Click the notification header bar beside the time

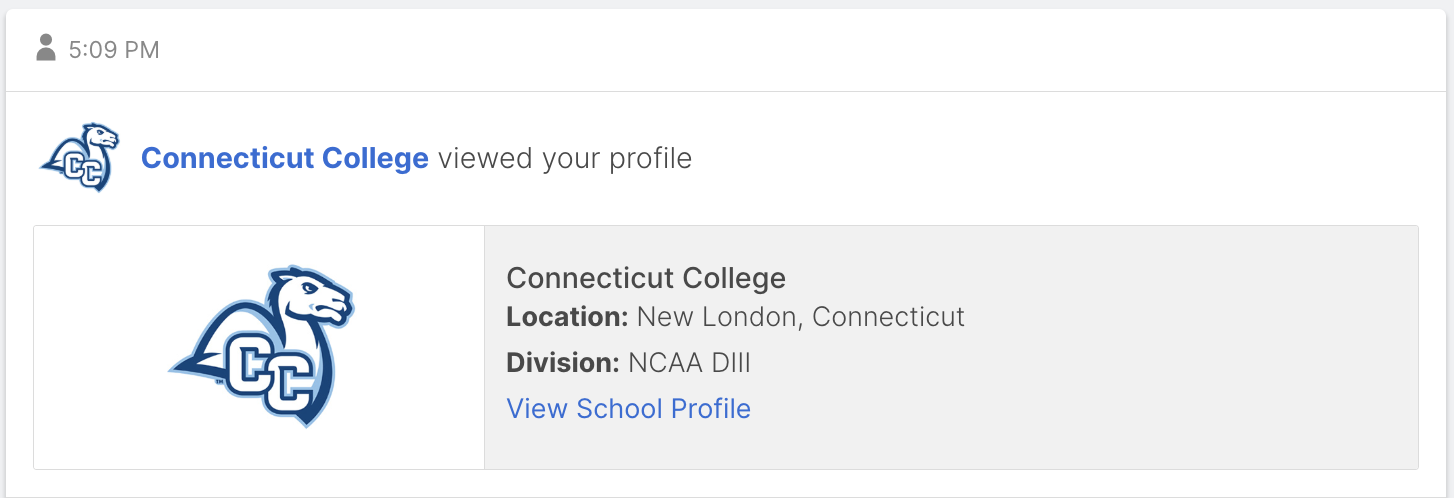pyautogui.click(x=800, y=49)
